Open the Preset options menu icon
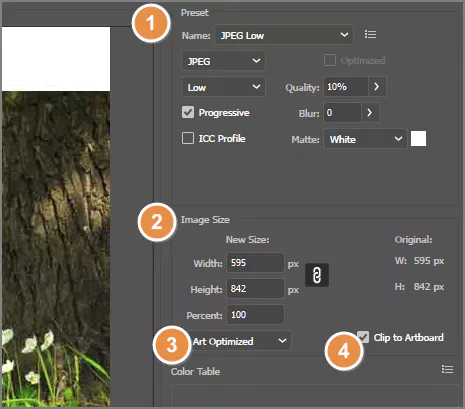This screenshot has width=465, height=409. click(370, 34)
